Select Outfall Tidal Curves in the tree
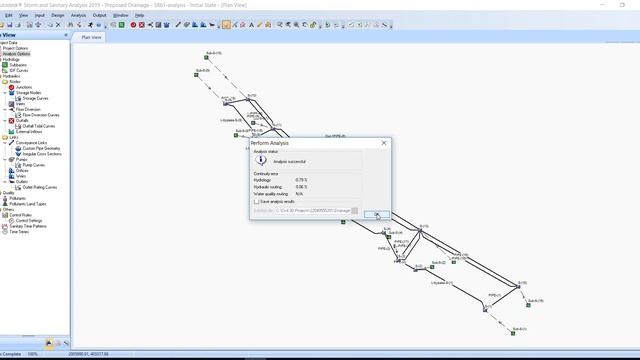 click(39, 126)
